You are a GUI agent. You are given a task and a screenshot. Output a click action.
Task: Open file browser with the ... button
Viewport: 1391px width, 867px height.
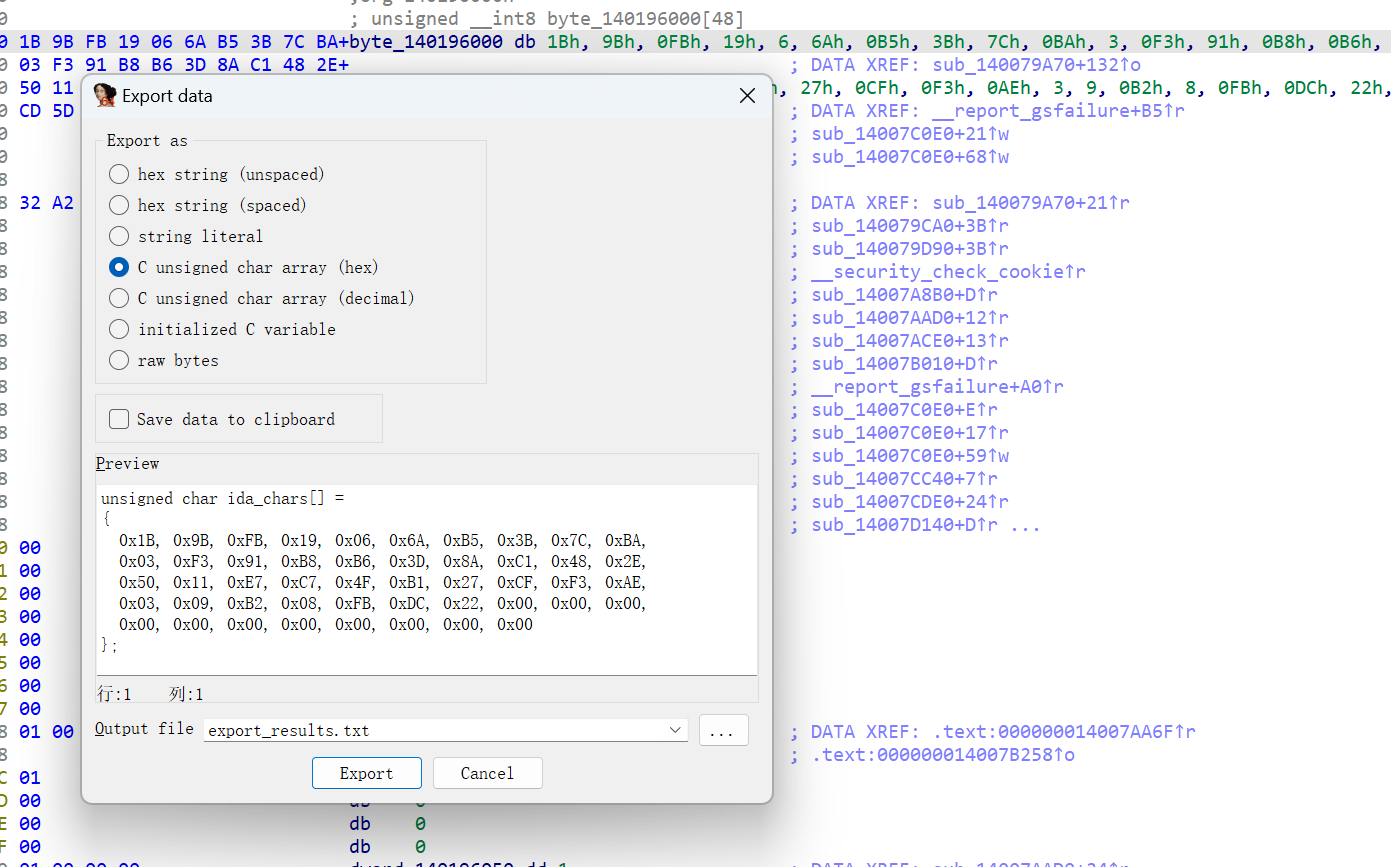click(722, 730)
